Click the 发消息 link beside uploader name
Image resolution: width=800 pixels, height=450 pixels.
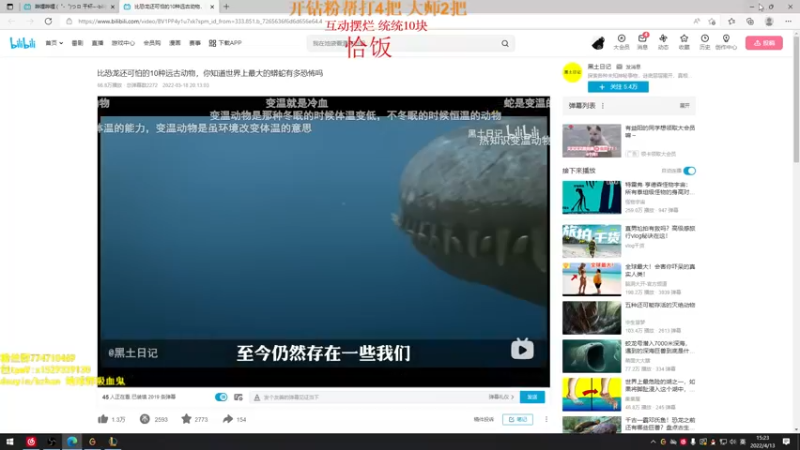tap(629, 67)
